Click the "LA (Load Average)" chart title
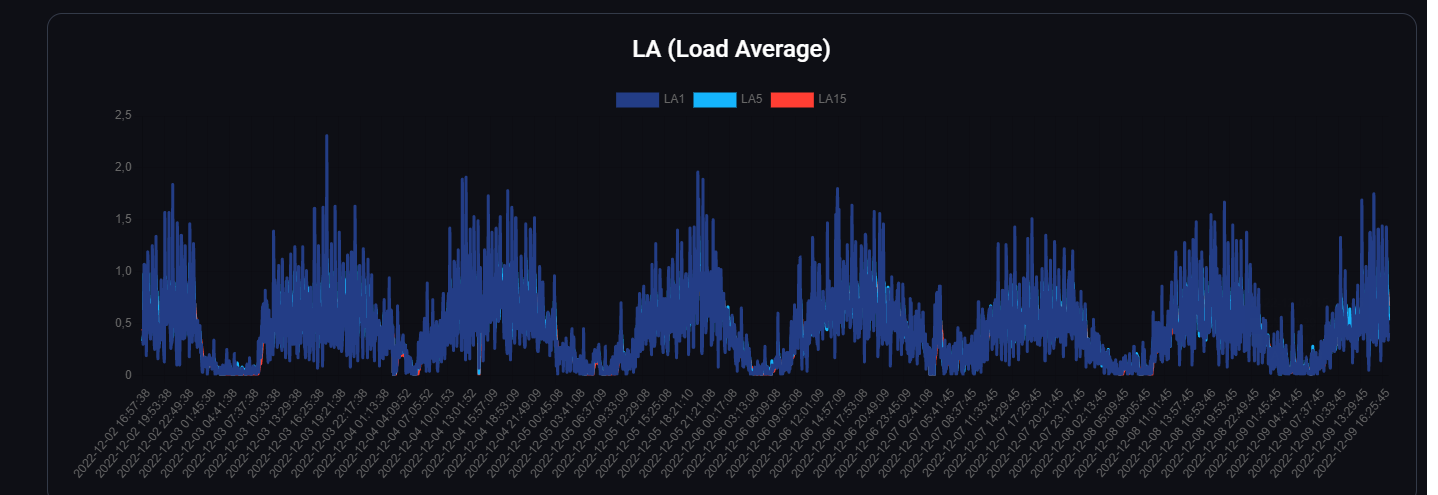The width and height of the screenshot is (1438, 495). 731,49
